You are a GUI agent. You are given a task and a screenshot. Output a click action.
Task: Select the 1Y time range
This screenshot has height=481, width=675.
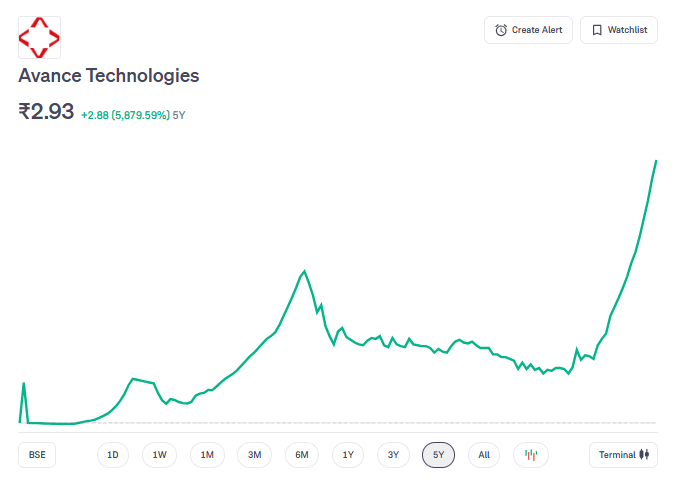point(348,455)
